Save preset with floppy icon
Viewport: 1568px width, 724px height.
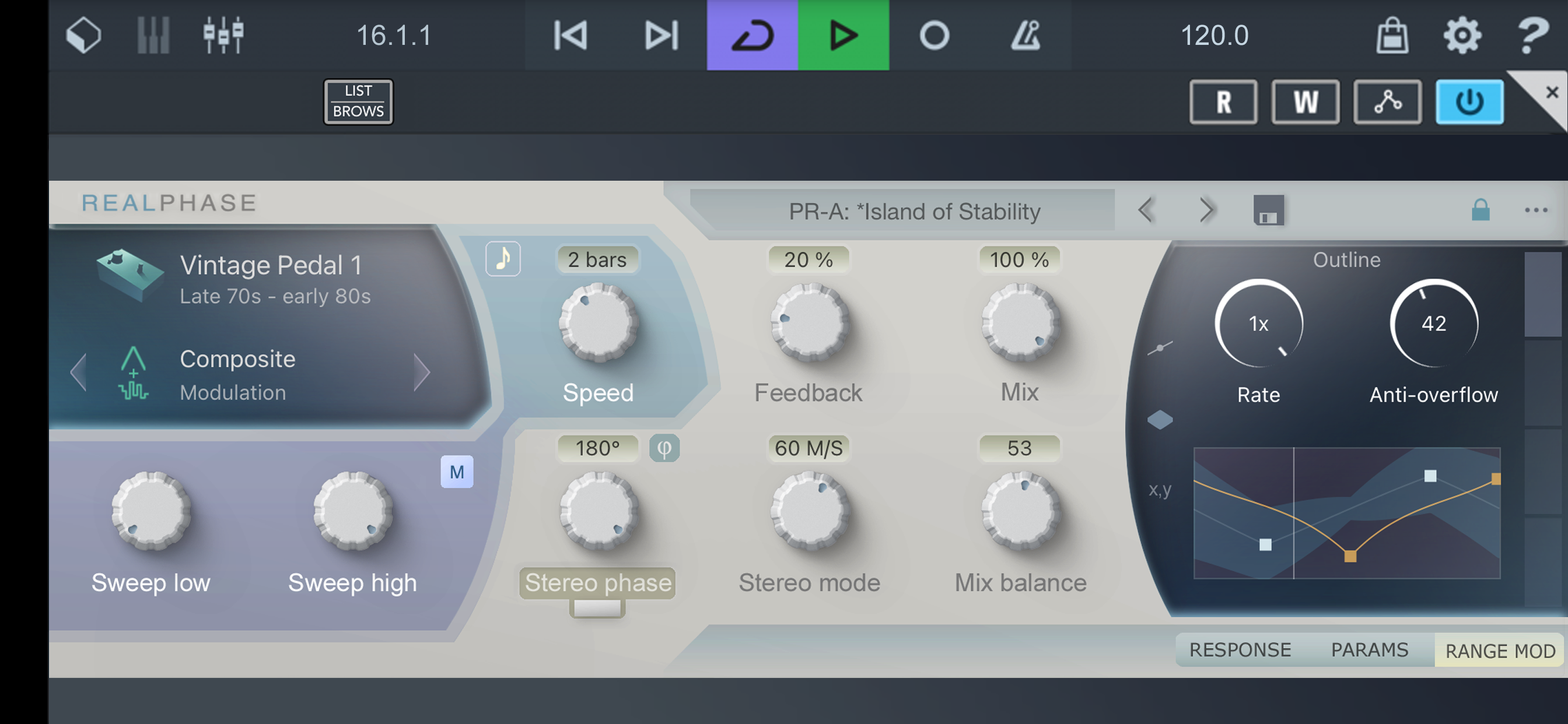click(1269, 210)
